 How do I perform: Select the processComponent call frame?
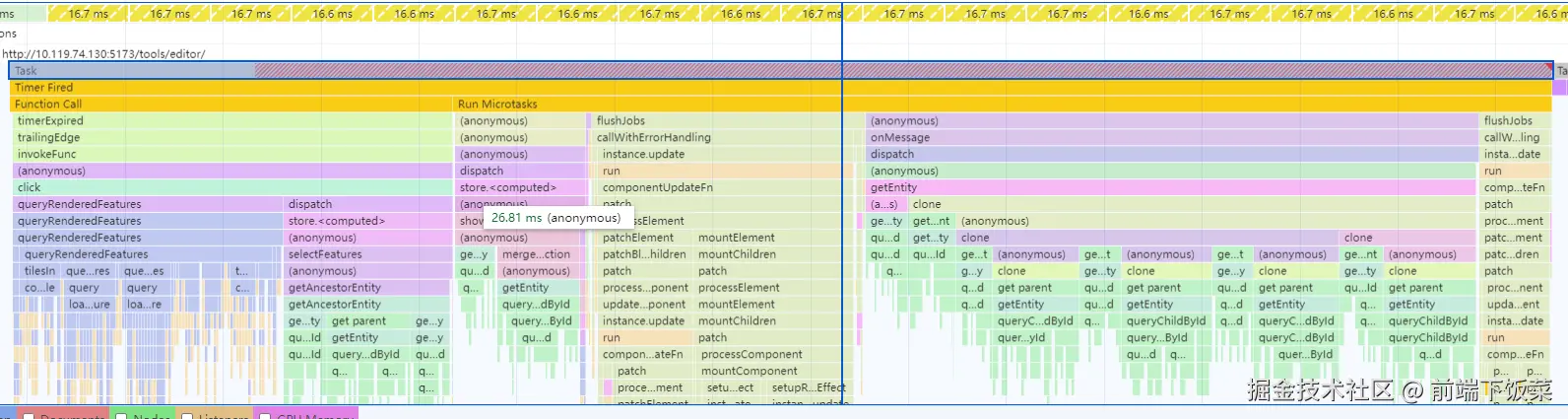766,355
